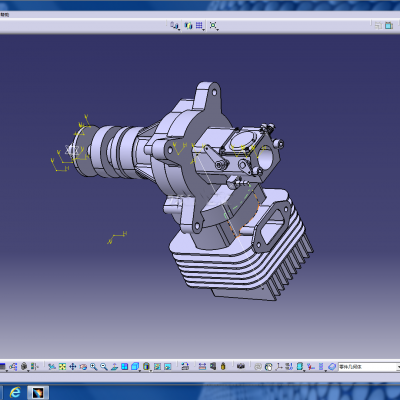Open the blue grid icon flyout arrow

pyautogui.click(x=203, y=30)
